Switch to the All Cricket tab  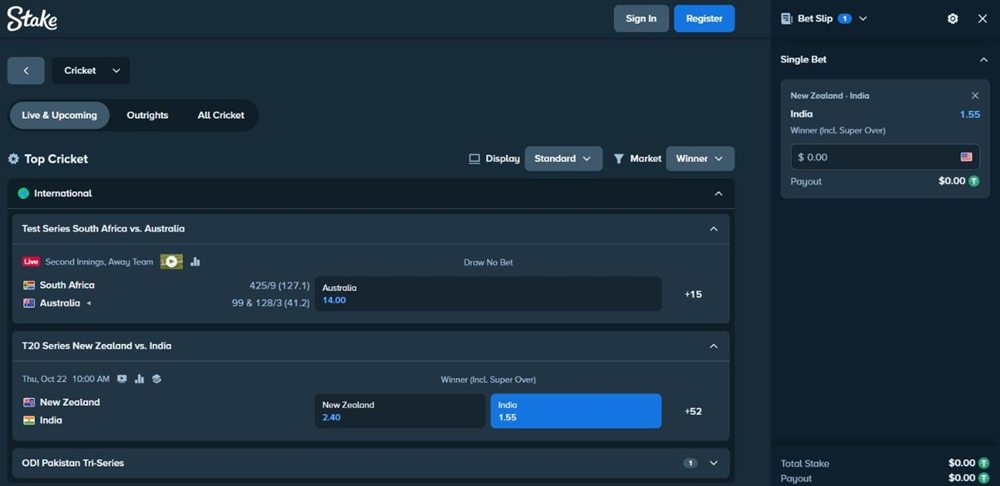point(221,115)
